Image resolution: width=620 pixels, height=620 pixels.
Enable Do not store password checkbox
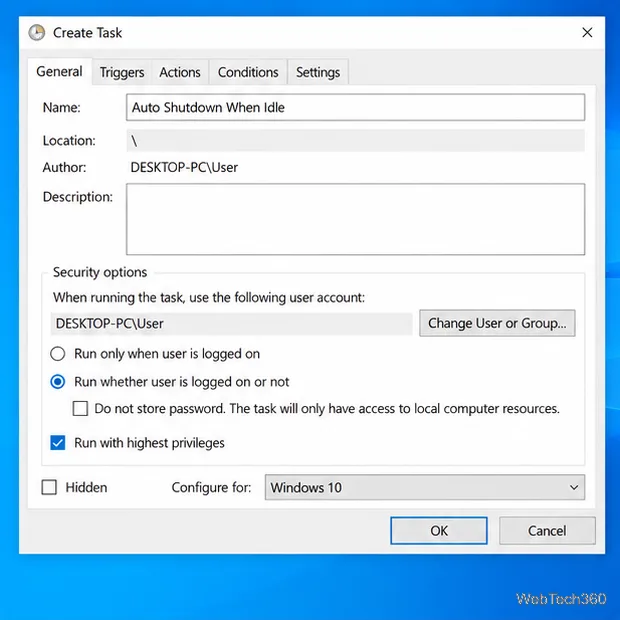coord(80,408)
